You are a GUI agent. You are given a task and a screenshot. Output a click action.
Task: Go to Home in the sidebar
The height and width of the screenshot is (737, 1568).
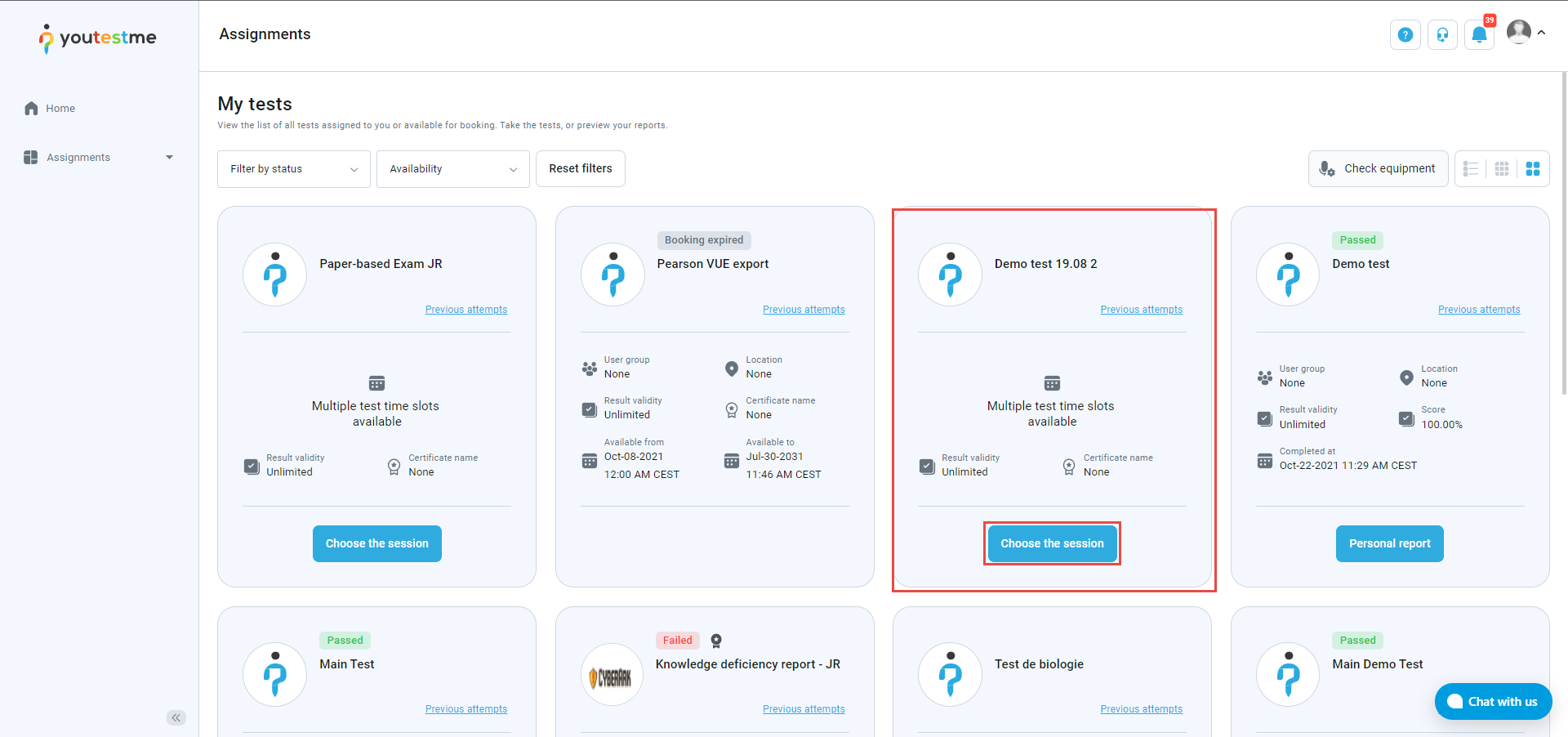(x=60, y=109)
